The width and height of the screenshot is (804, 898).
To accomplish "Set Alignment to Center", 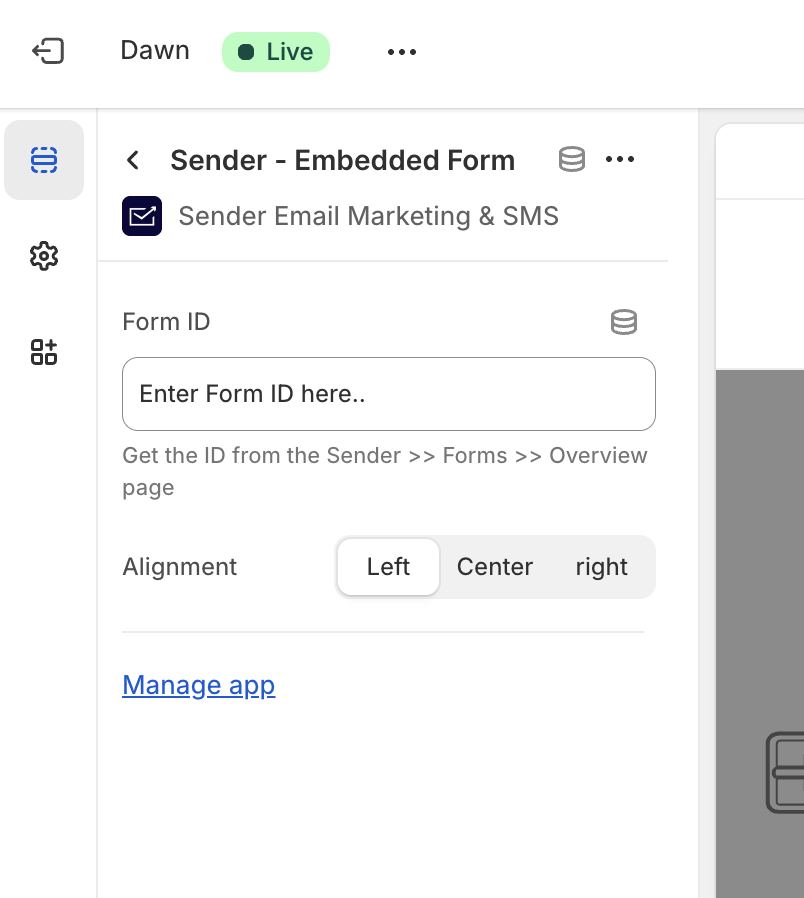I will click(494, 567).
